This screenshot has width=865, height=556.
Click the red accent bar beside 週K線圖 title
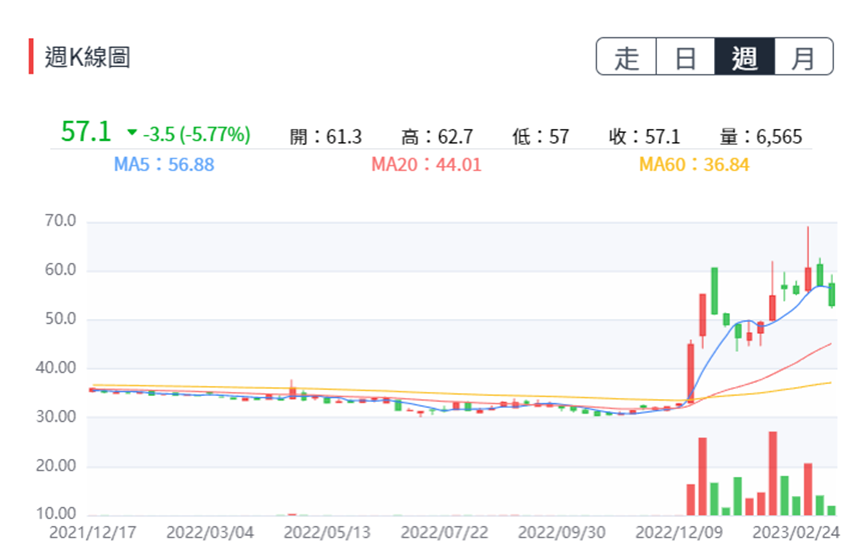31,56
